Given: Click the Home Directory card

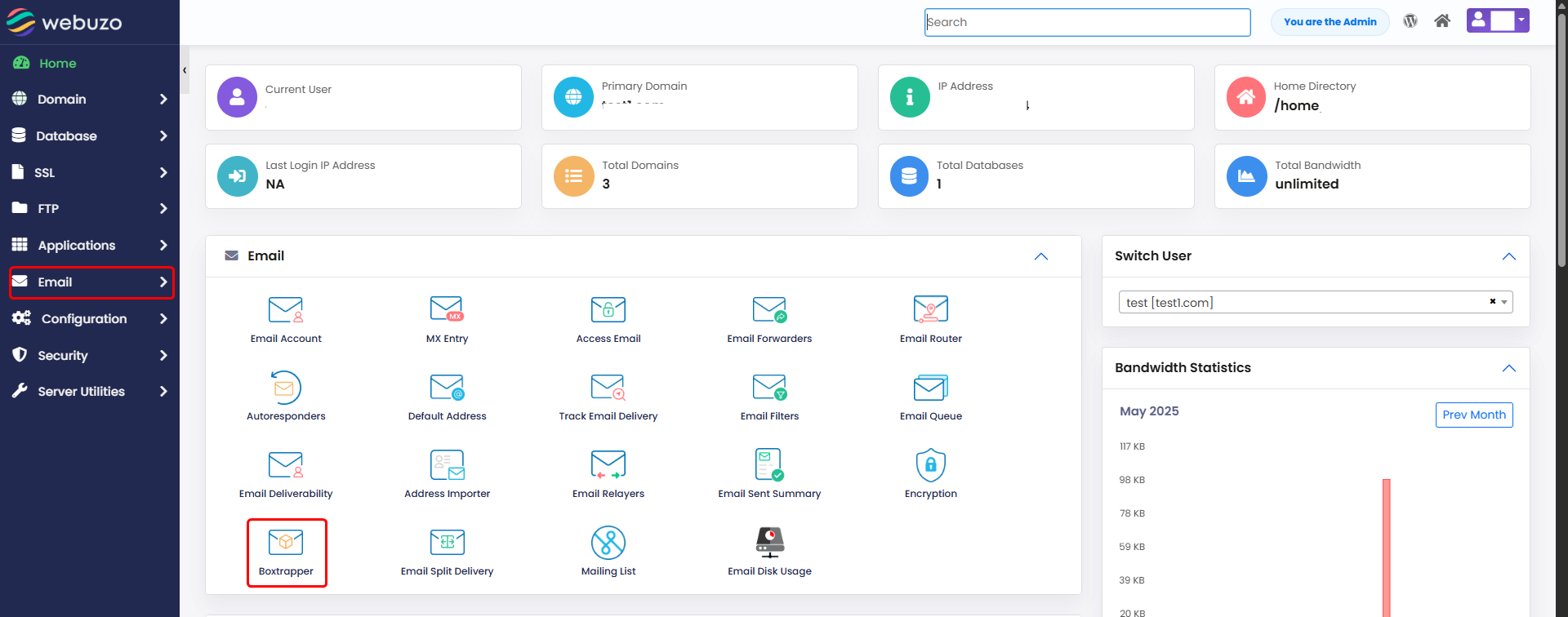Looking at the screenshot, I should (x=1372, y=97).
